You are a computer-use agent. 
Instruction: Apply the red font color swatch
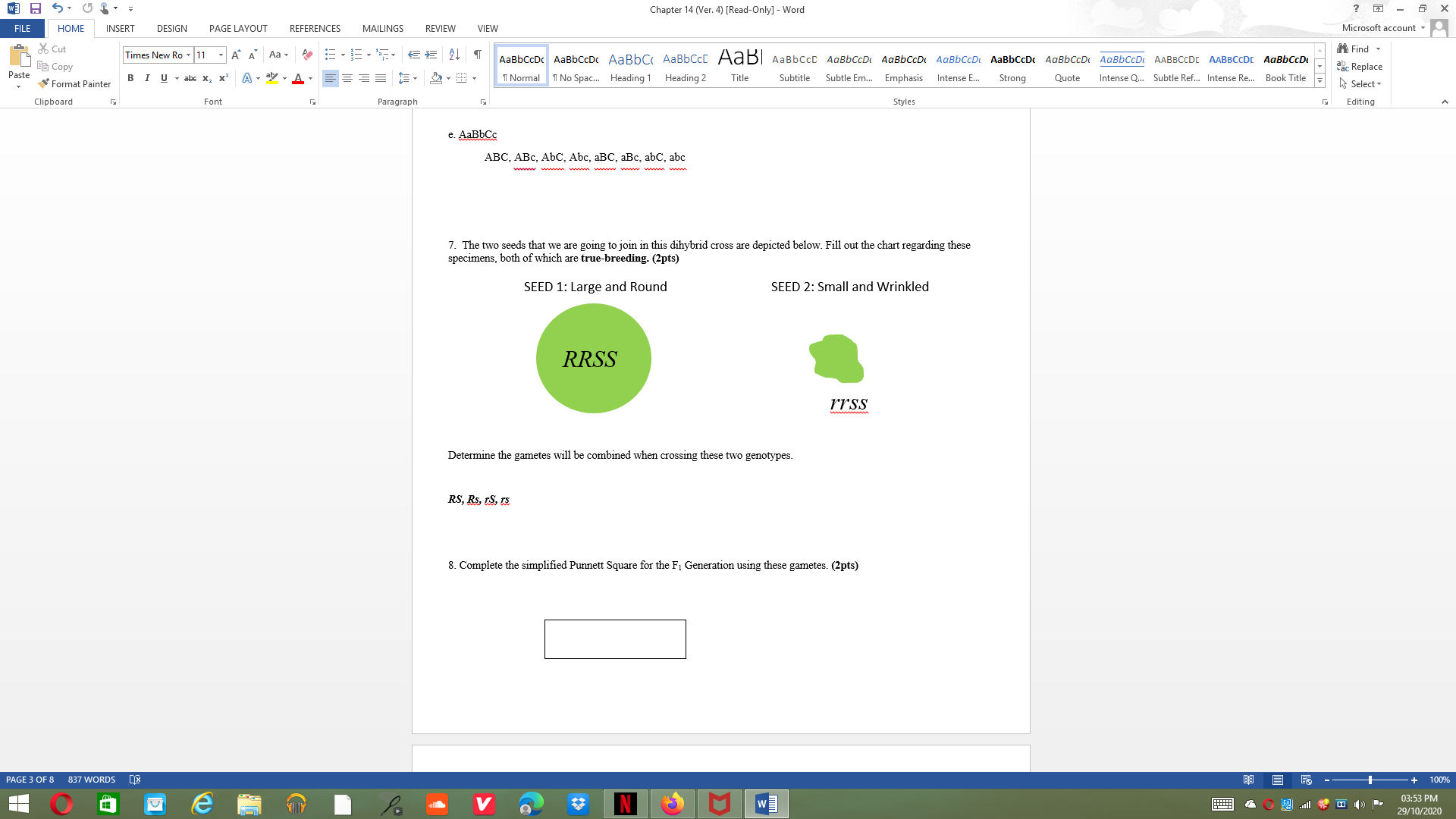[298, 78]
